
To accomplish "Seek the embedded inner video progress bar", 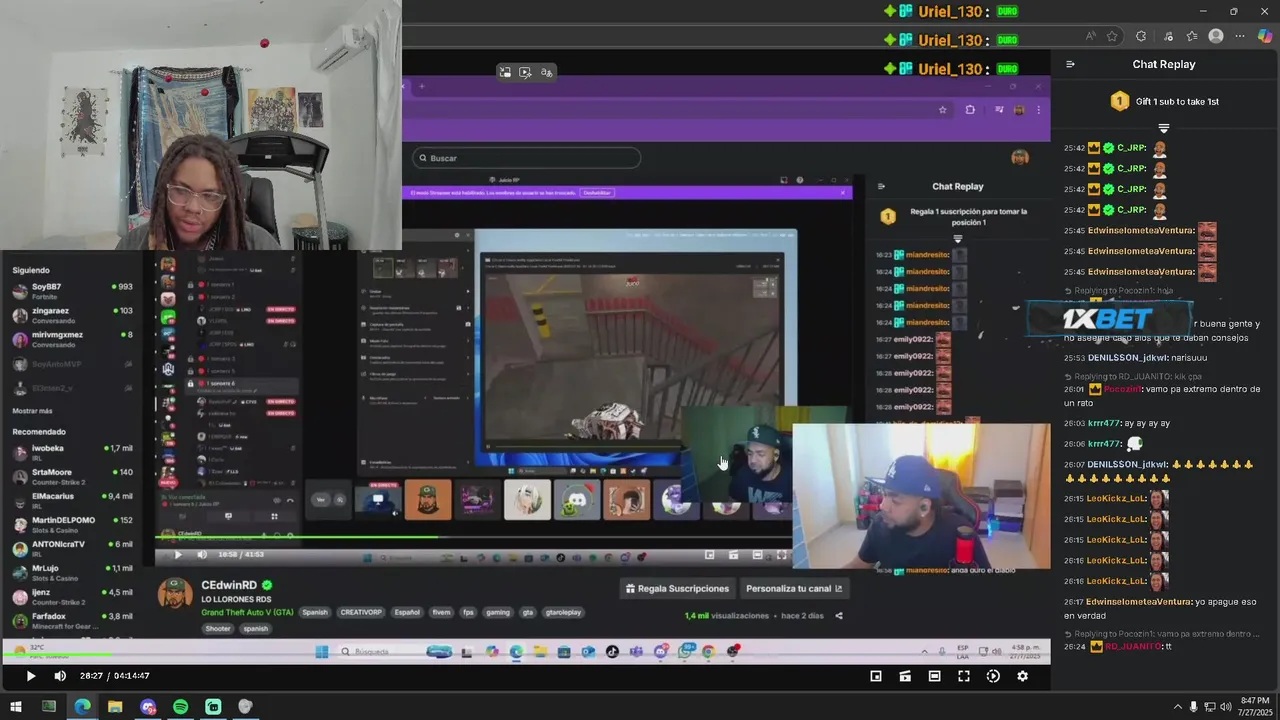I will point(473,537).
